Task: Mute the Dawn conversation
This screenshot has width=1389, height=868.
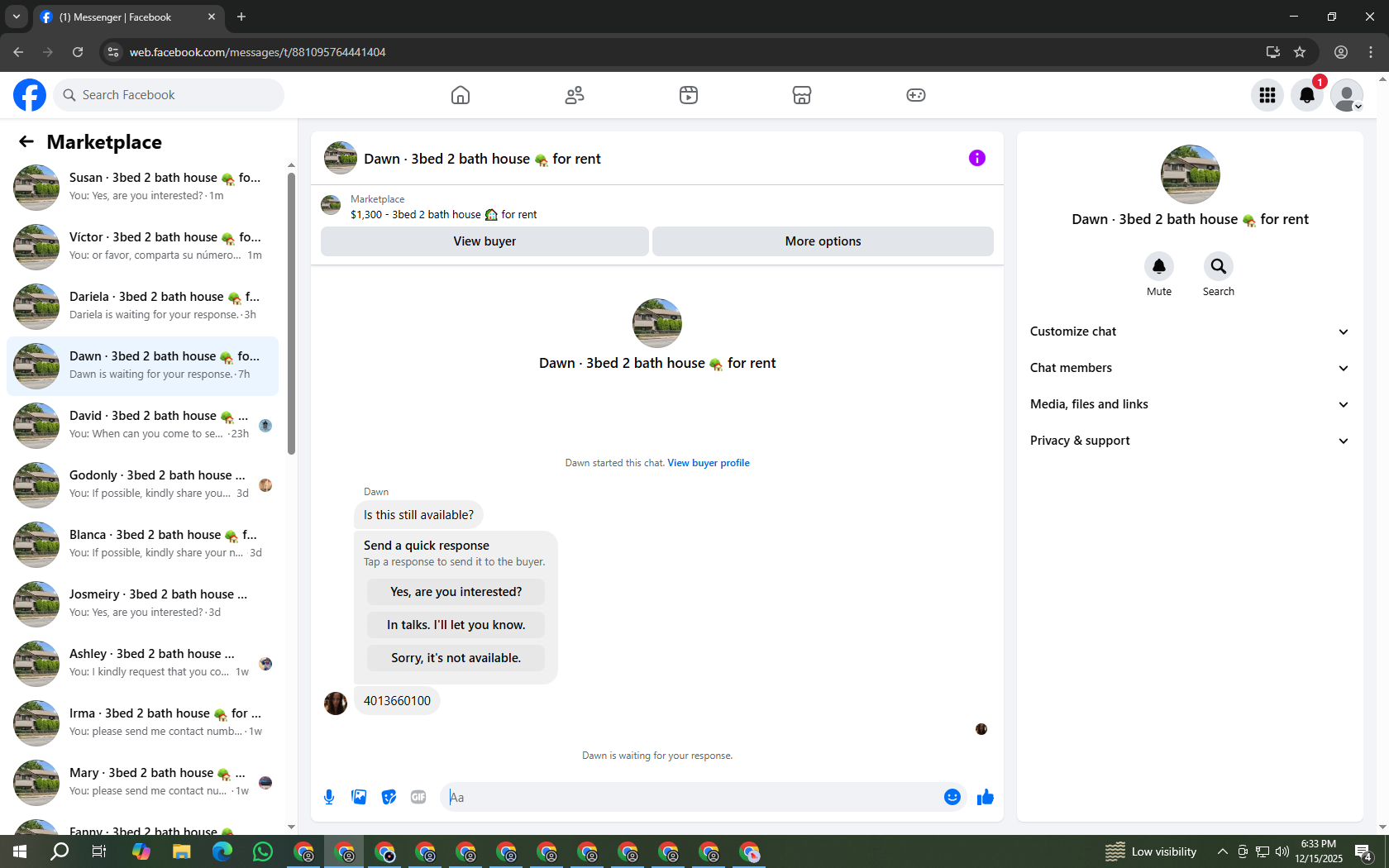Action: 1159,266
